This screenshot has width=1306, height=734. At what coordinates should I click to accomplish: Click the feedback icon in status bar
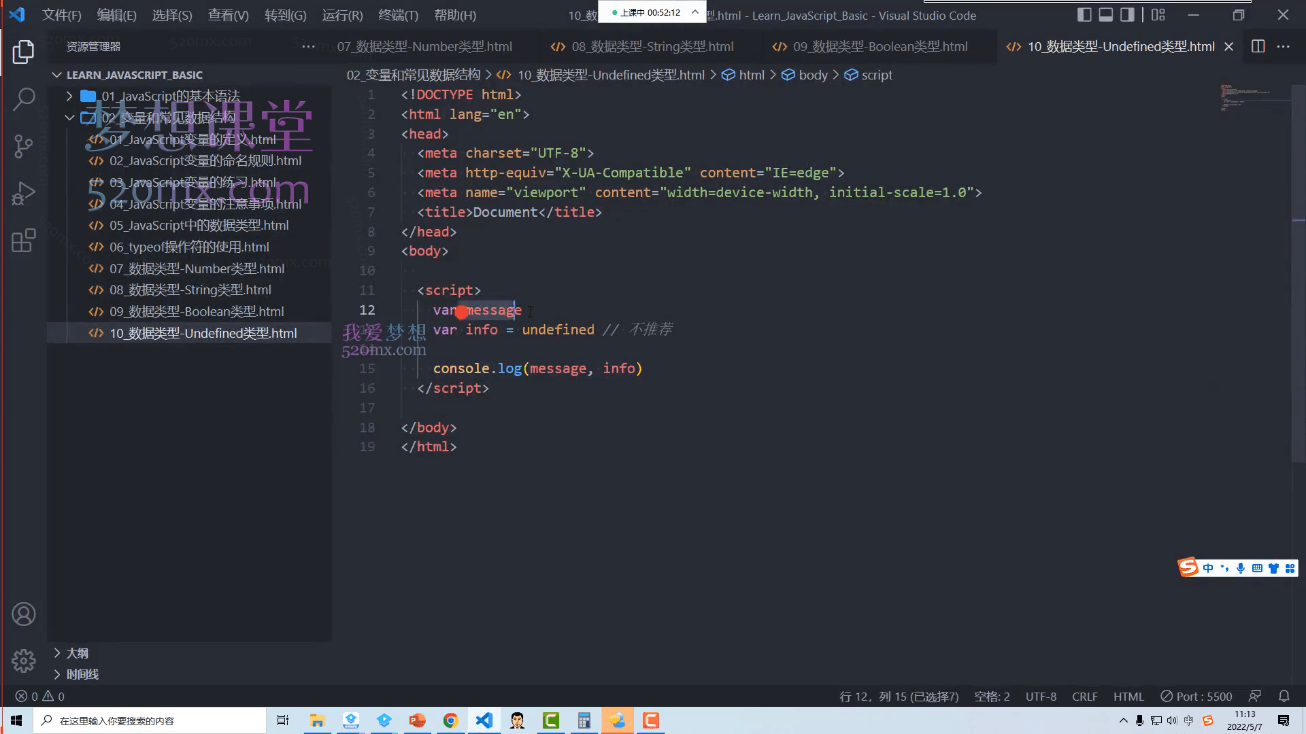pos(1256,696)
